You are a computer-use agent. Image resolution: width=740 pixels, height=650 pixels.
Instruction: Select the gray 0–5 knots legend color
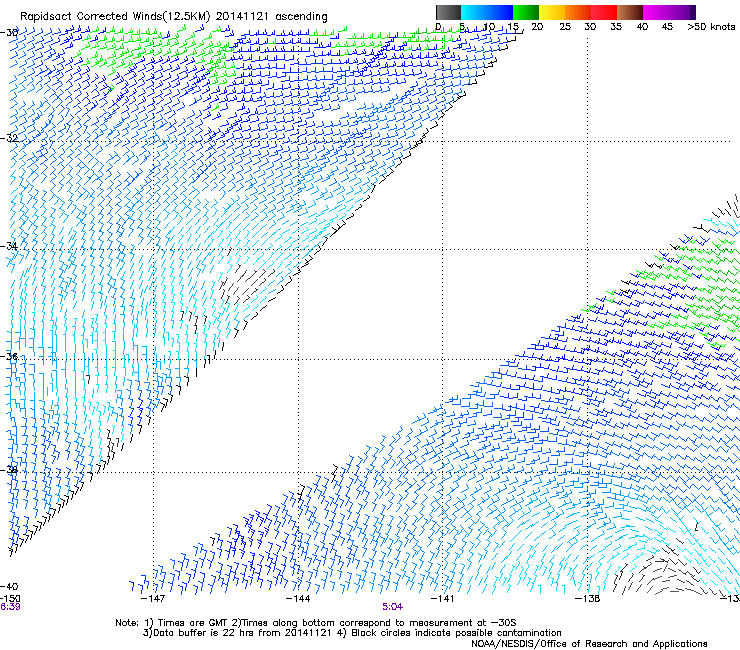448,12
